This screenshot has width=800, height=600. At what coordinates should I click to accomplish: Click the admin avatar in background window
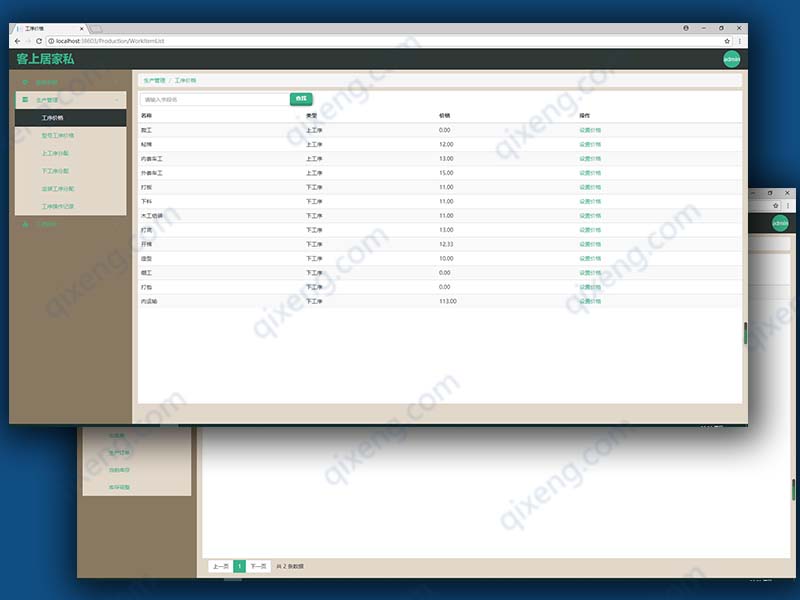(779, 223)
